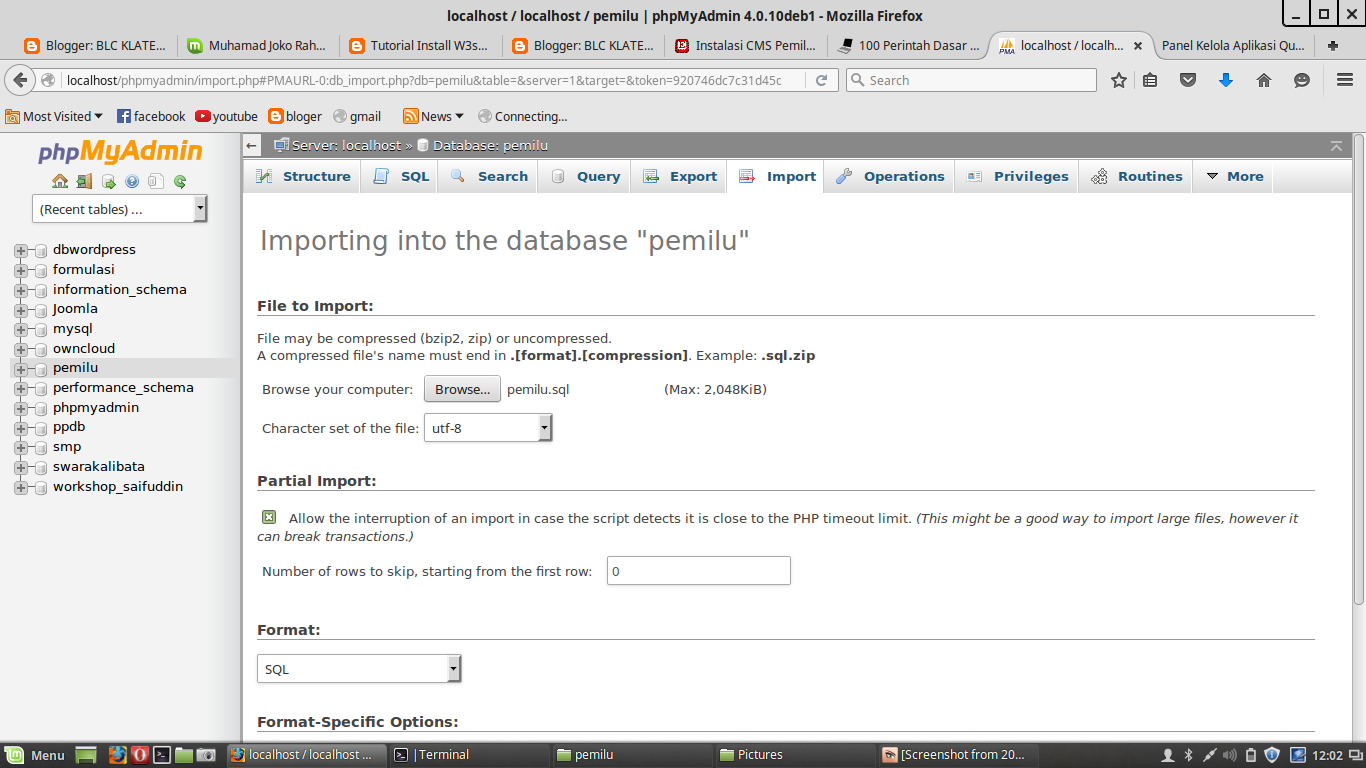Open the facebook bookmark link
The height and width of the screenshot is (768, 1366).
(151, 116)
